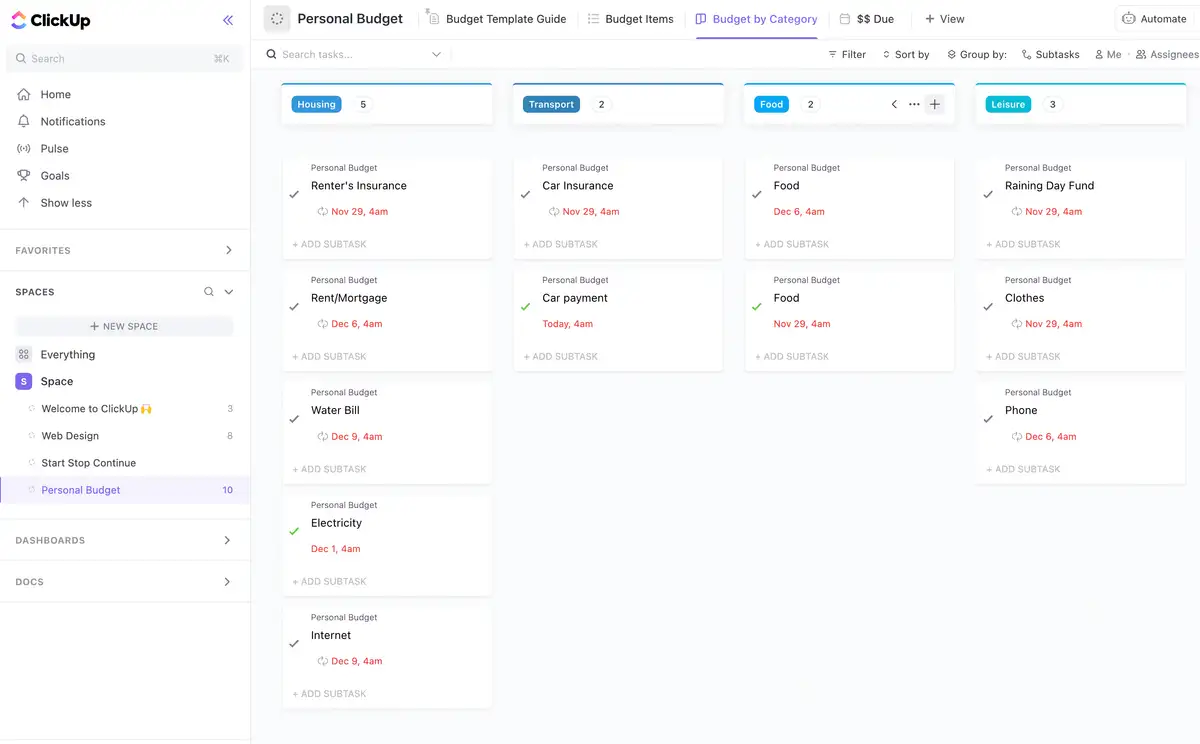Click Electricity due date Dec 1, 4am
This screenshot has width=1200, height=744.
(x=336, y=549)
